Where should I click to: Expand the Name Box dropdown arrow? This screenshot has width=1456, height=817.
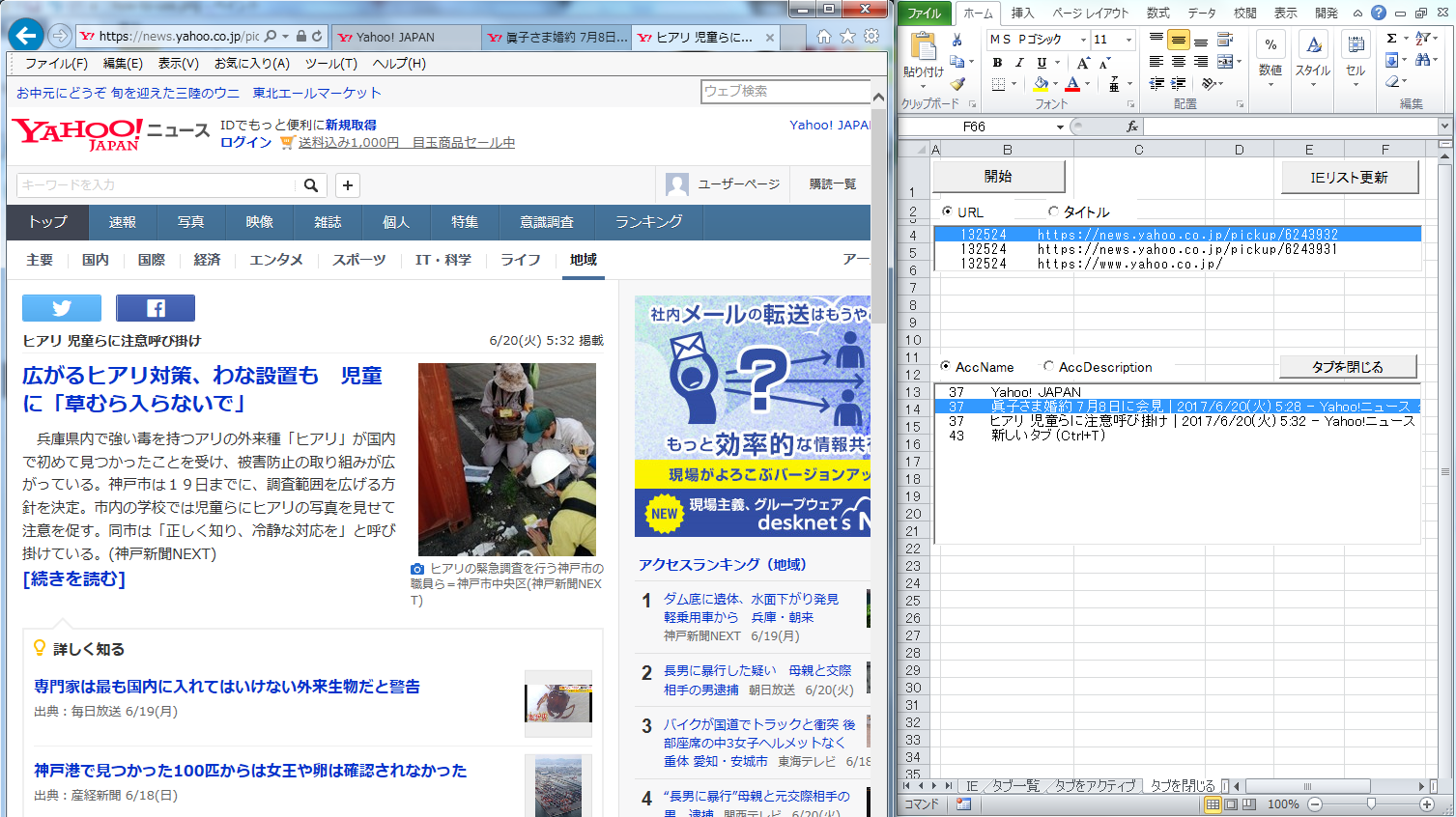coord(1060,127)
